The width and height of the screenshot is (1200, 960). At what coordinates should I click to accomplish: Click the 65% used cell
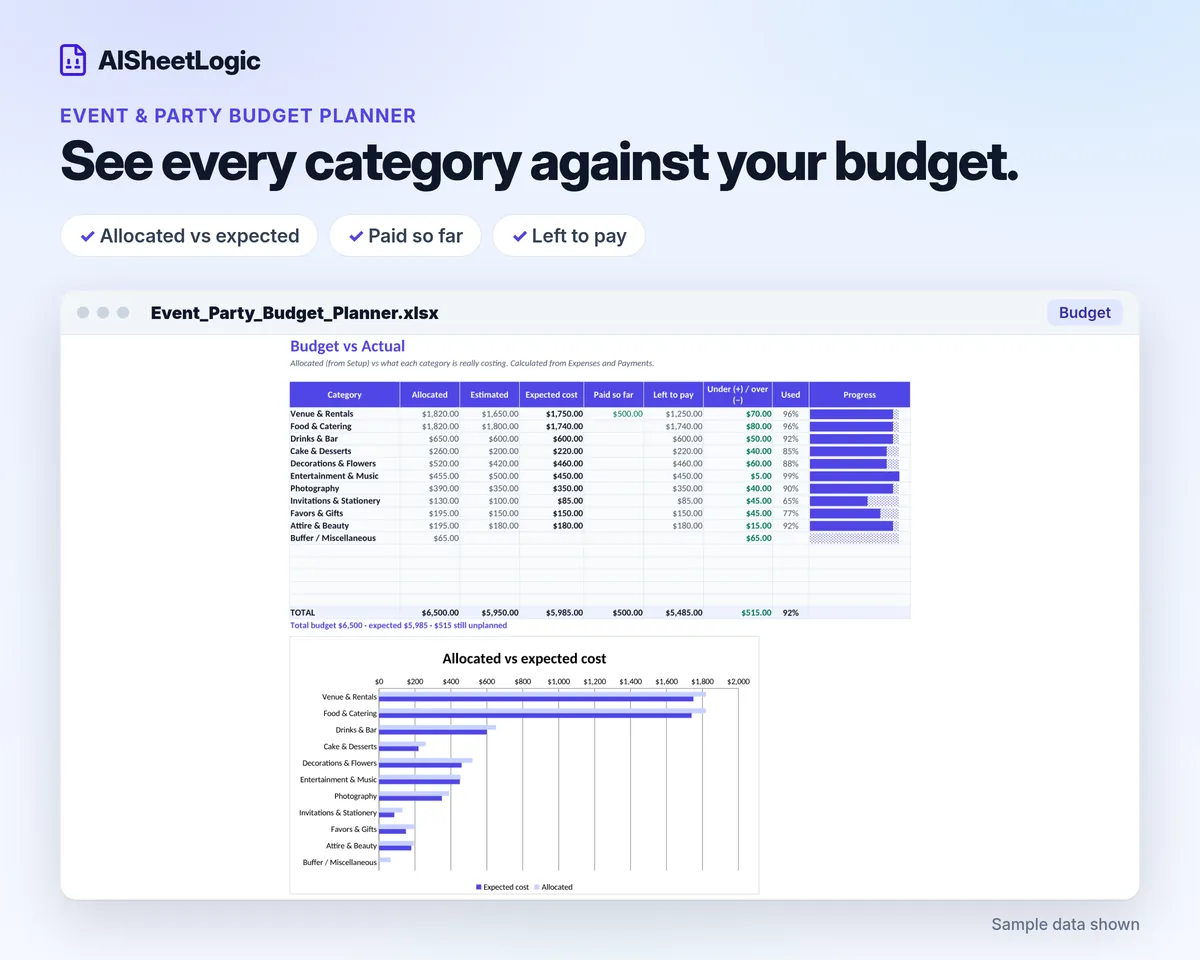791,500
